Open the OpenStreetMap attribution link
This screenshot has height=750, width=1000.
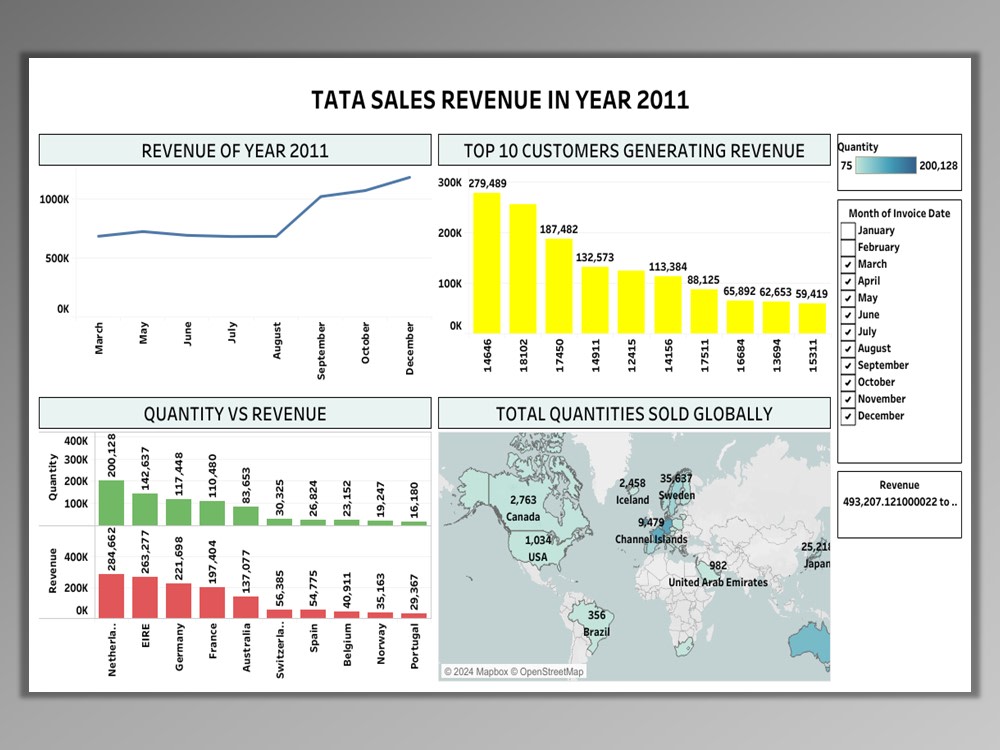point(547,672)
